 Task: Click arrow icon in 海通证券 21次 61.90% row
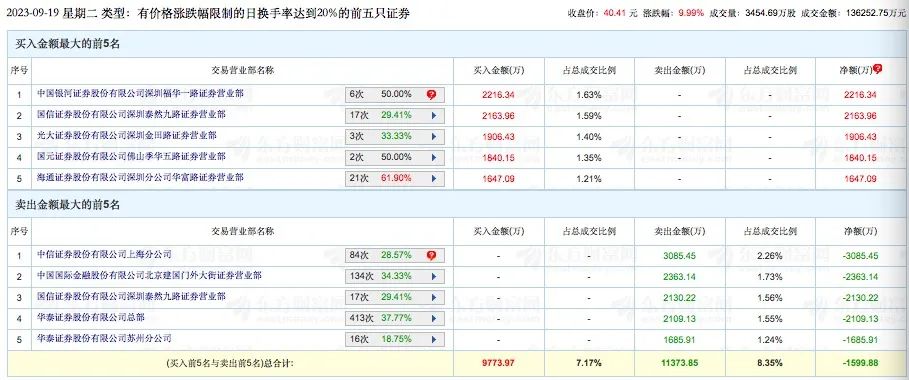coord(433,179)
